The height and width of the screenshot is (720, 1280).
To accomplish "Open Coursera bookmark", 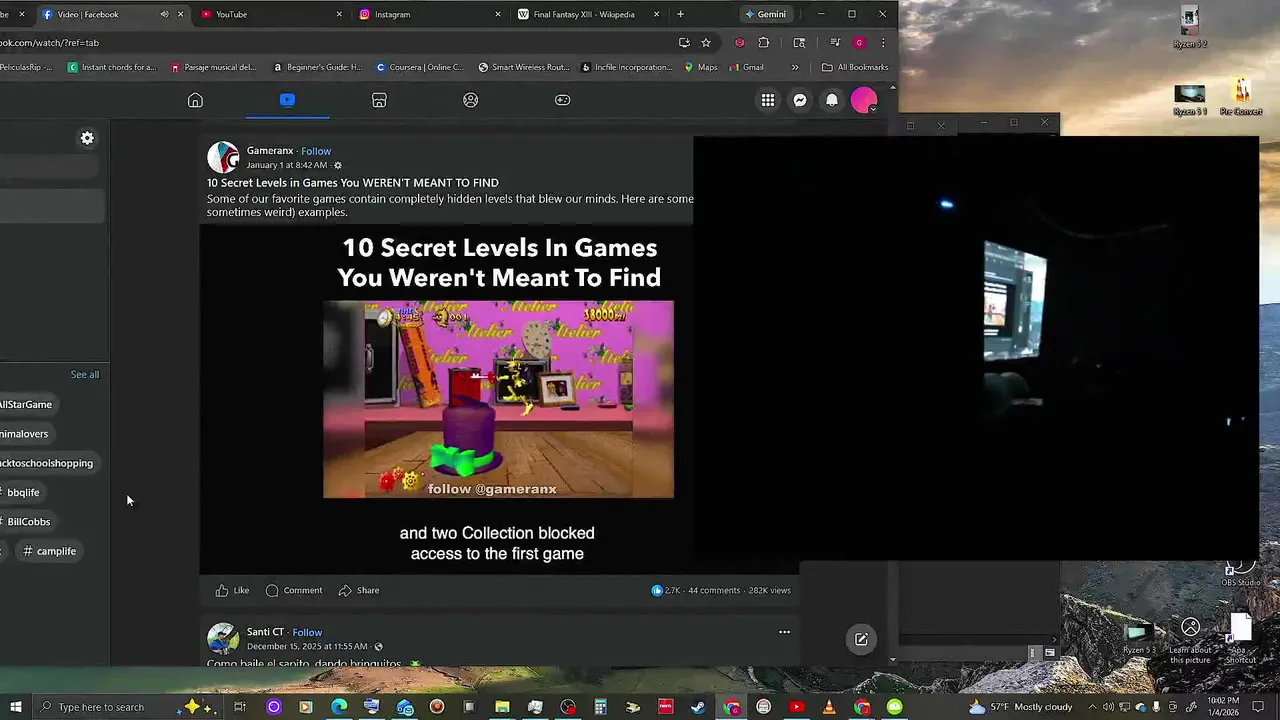I will click(420, 67).
